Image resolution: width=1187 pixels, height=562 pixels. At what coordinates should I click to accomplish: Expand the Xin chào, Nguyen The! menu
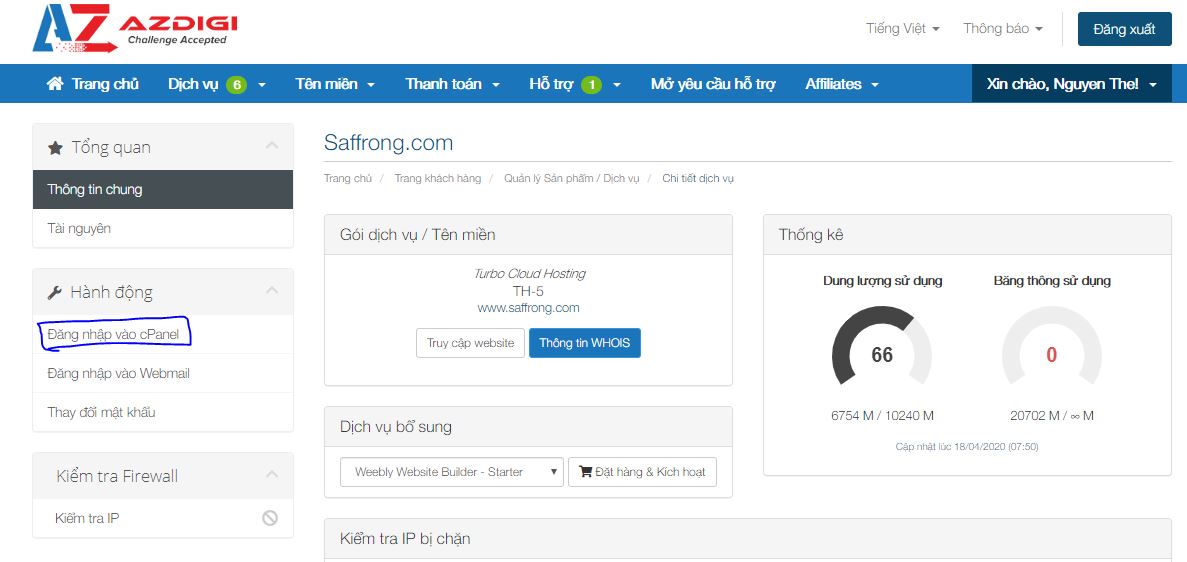(x=1071, y=84)
